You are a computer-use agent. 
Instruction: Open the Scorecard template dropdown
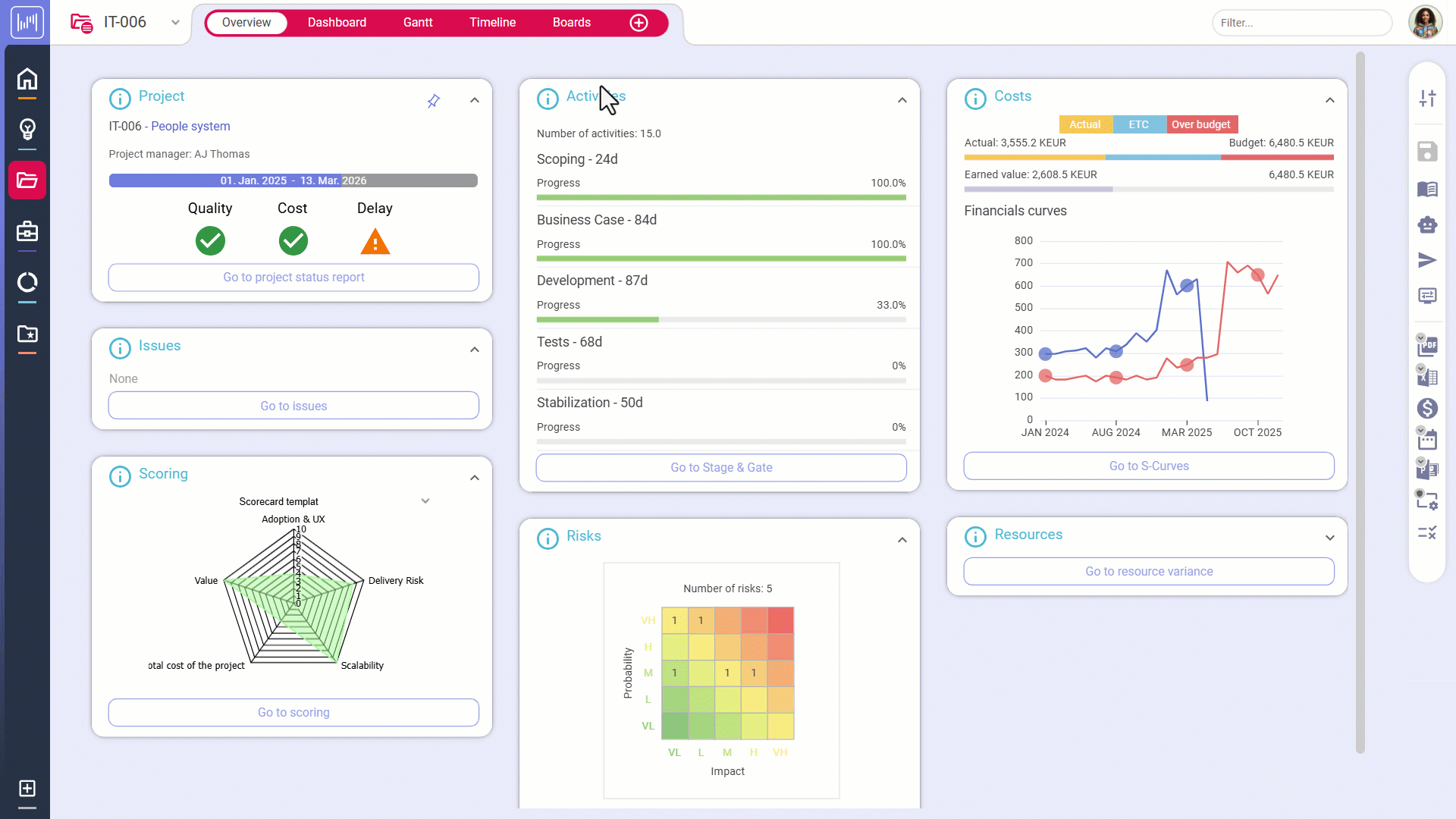click(425, 501)
